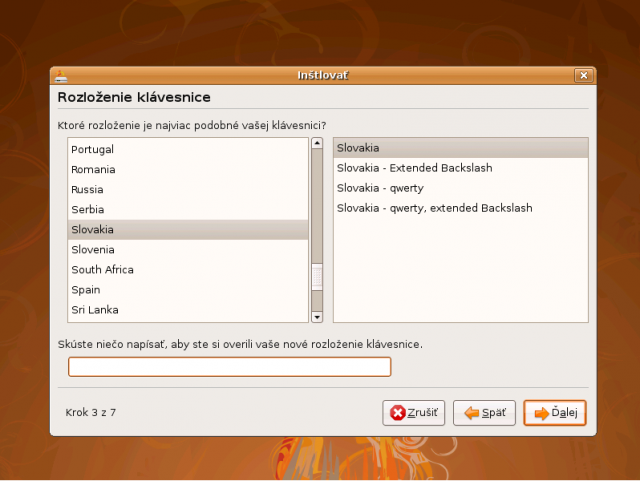Select Slovakia - qwerty variant
This screenshot has height=481, width=640.
pos(461,188)
